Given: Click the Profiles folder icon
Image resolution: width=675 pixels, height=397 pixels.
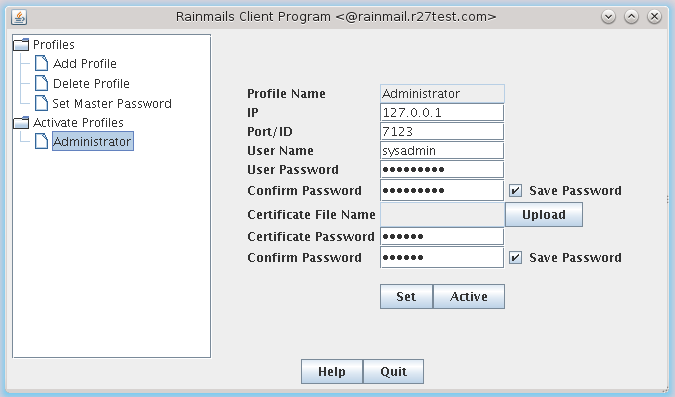Looking at the screenshot, I should tap(21, 44).
